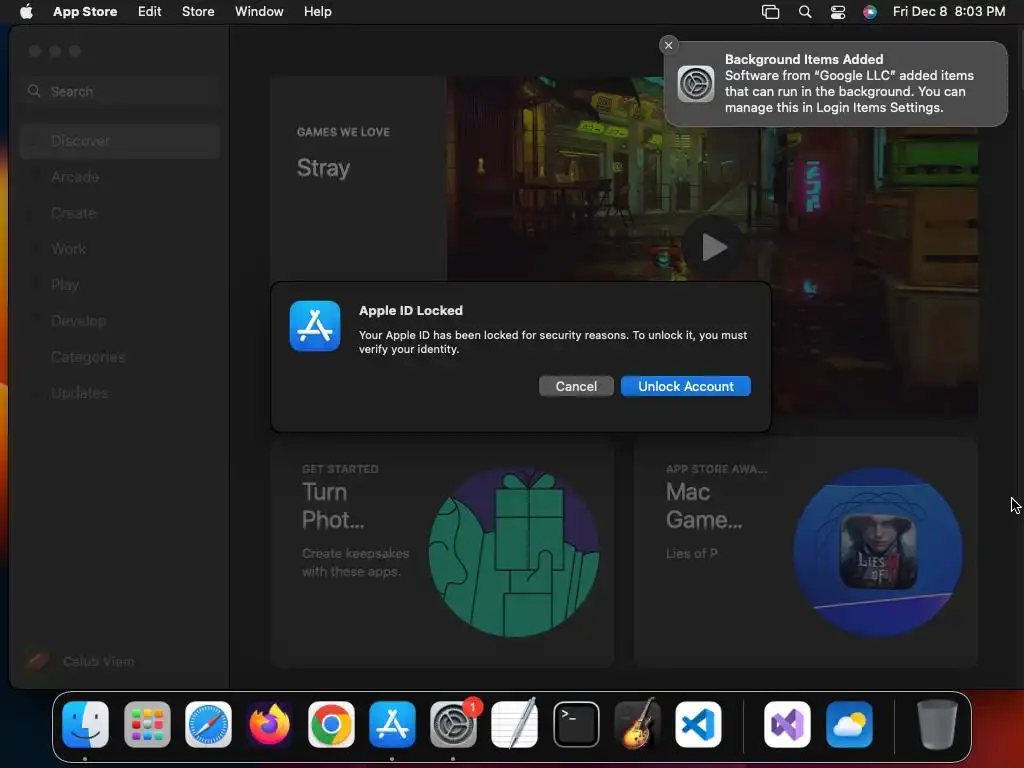The image size is (1024, 768).
Task: Open Spotlight search in menu bar
Action: (x=805, y=12)
